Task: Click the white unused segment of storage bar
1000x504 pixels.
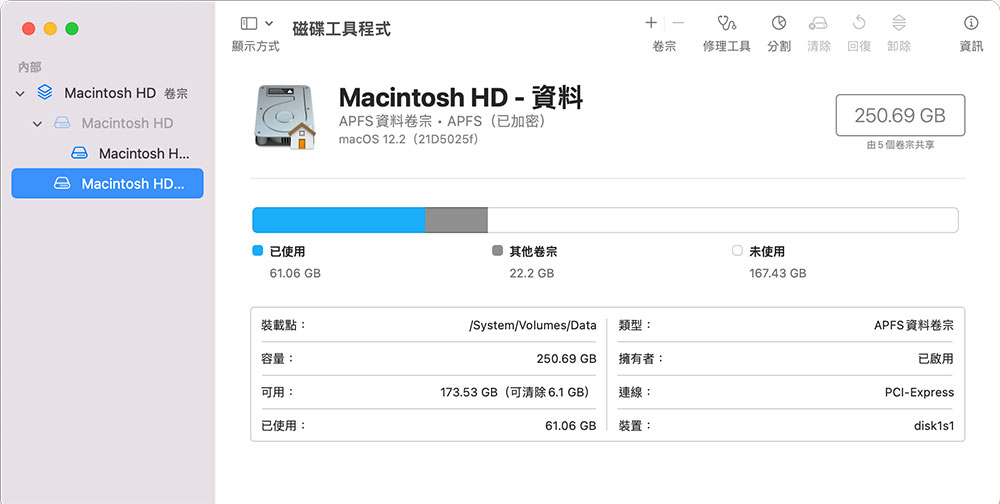Action: click(723, 220)
